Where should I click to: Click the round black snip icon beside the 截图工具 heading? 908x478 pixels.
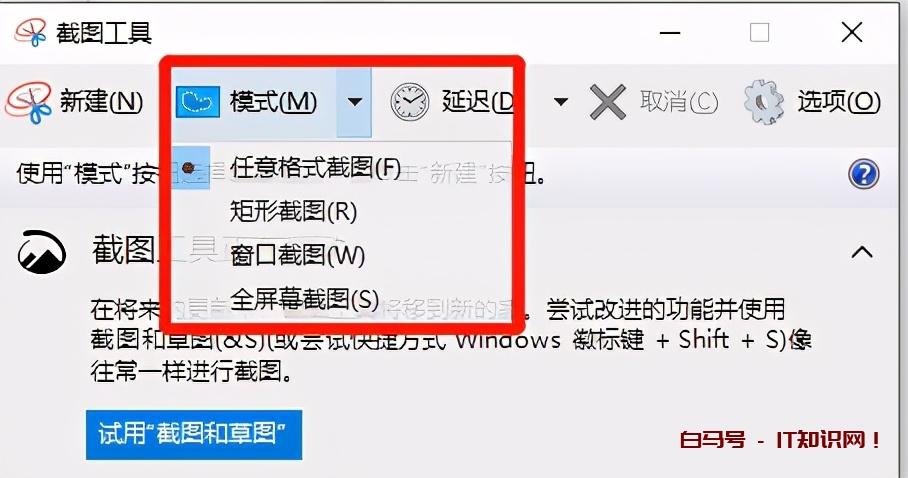pos(42,253)
